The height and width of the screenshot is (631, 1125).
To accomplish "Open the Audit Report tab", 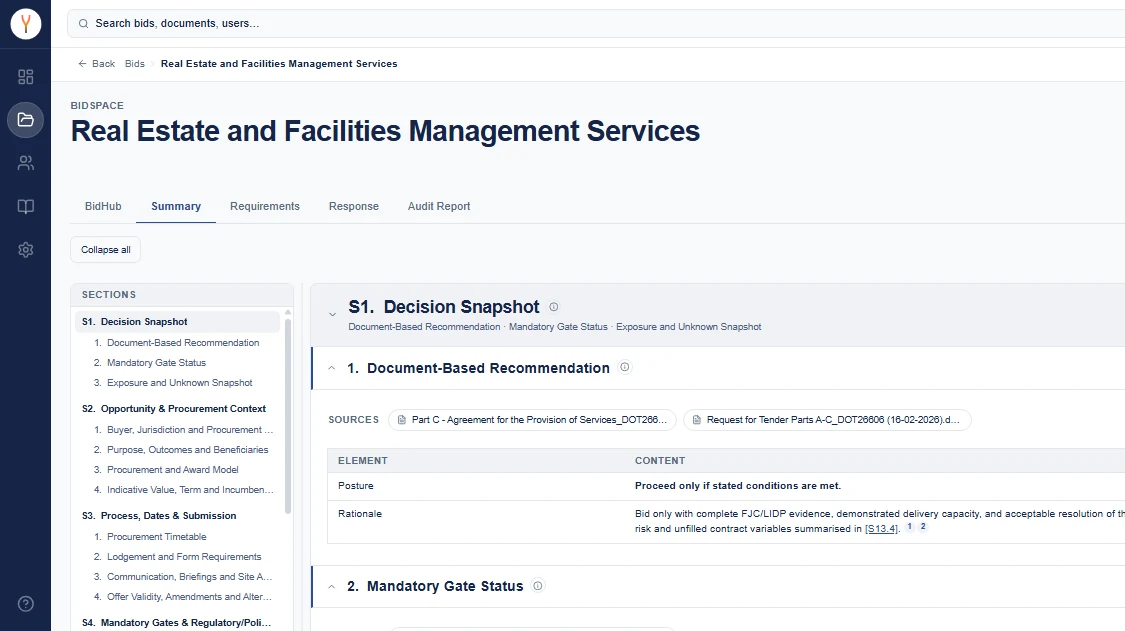I will [x=439, y=206].
